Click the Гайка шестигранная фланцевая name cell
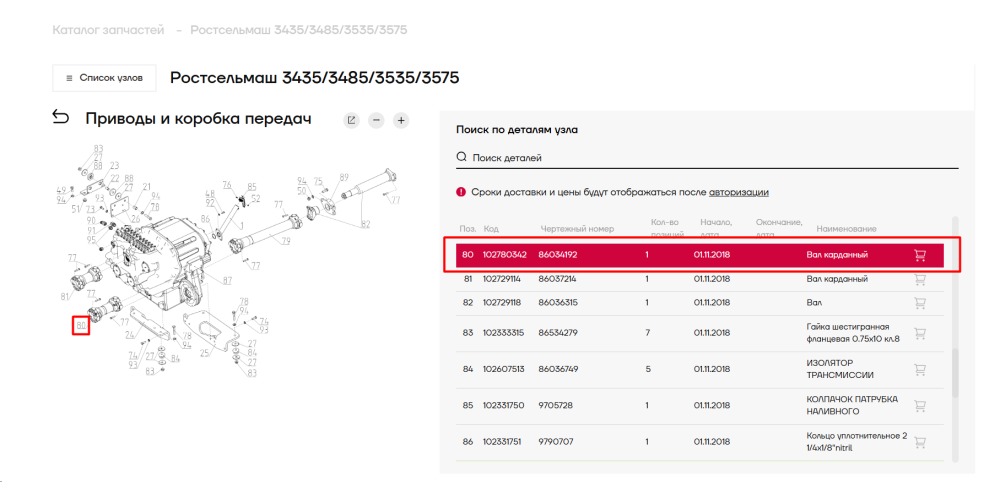 pos(853,333)
